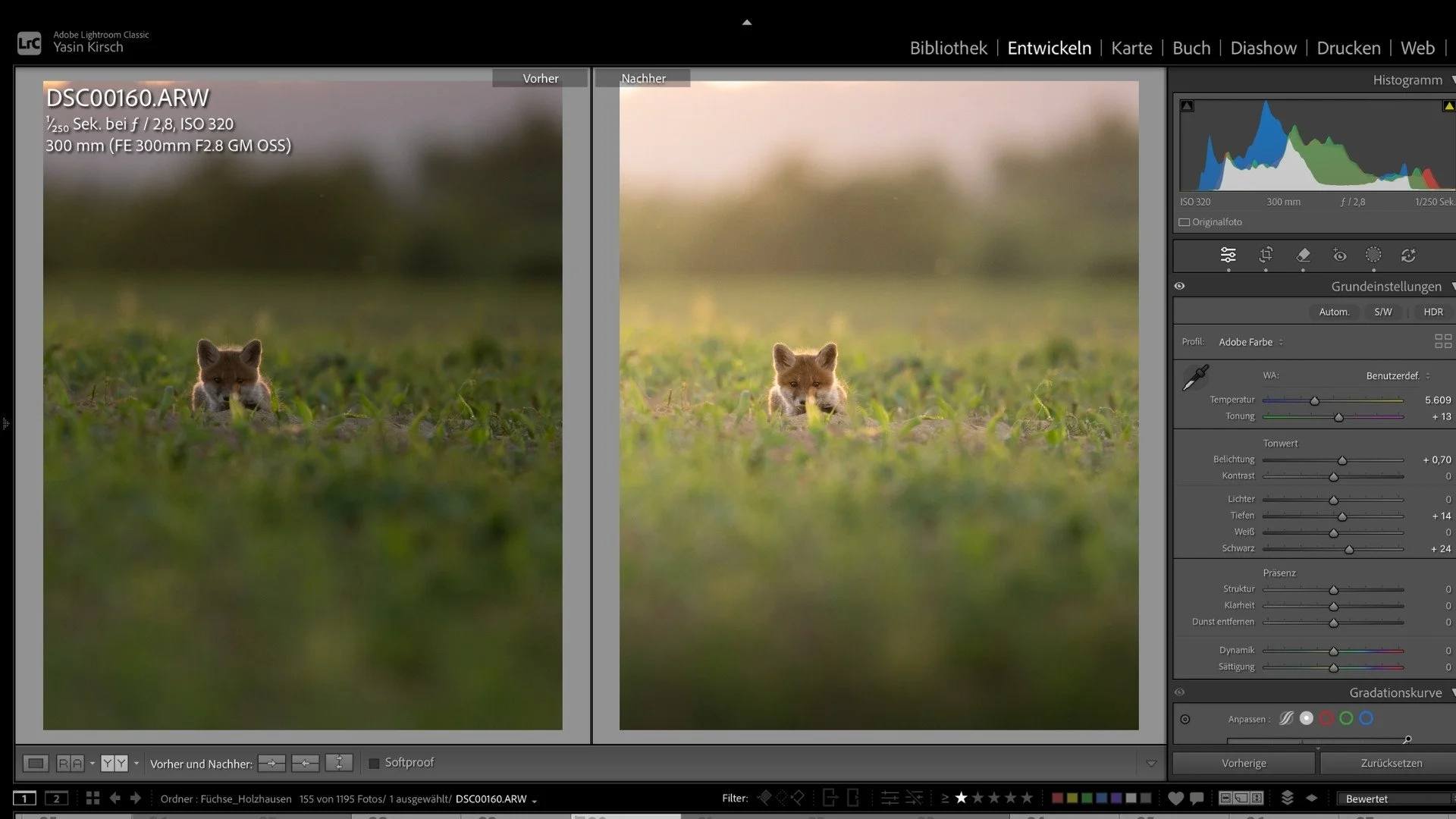Filter by flagged photos
The image size is (1456, 819).
tap(764, 798)
